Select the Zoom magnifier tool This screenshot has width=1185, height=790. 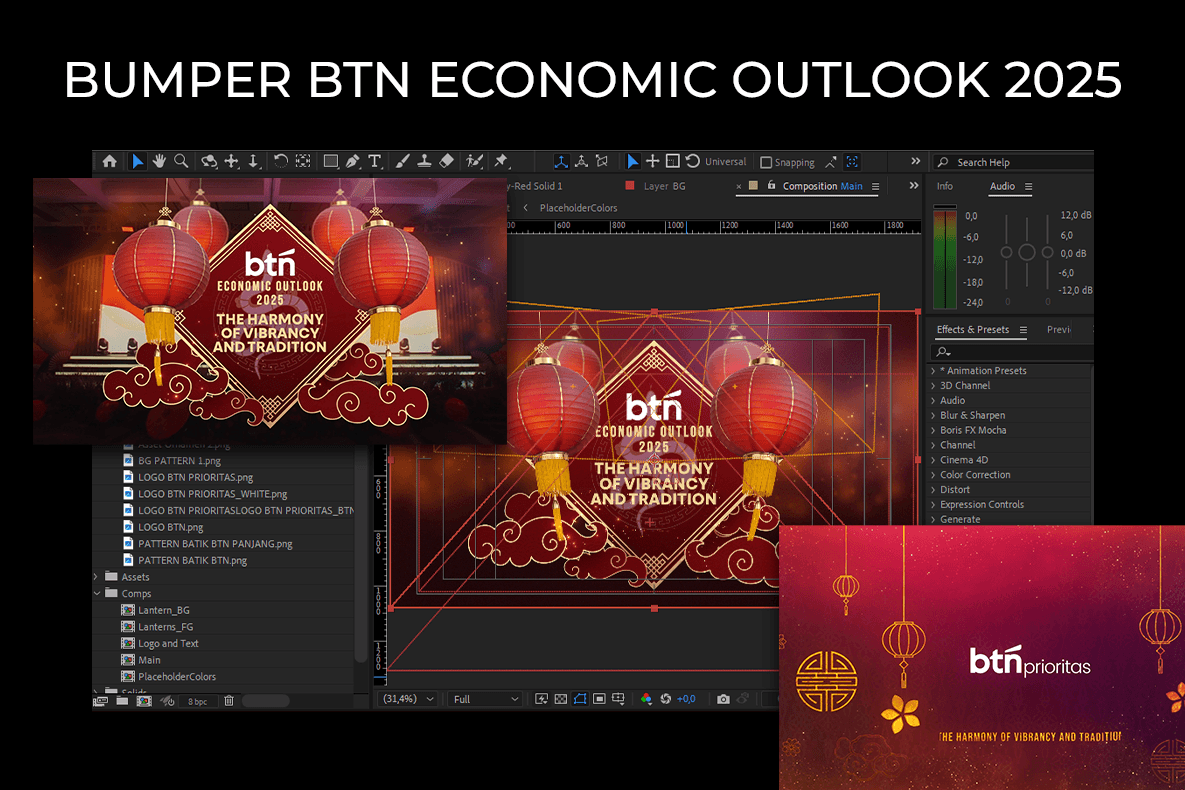(181, 161)
